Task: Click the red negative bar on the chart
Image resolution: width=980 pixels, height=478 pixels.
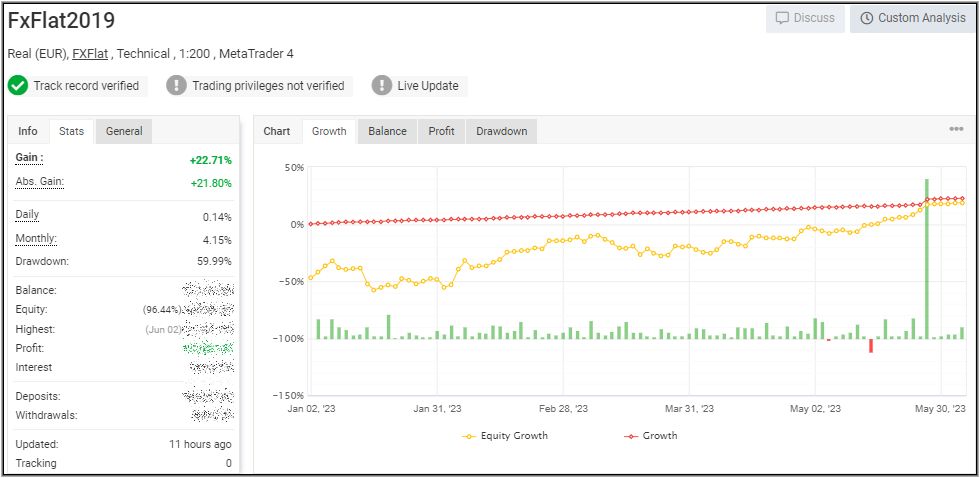Action: [871, 346]
